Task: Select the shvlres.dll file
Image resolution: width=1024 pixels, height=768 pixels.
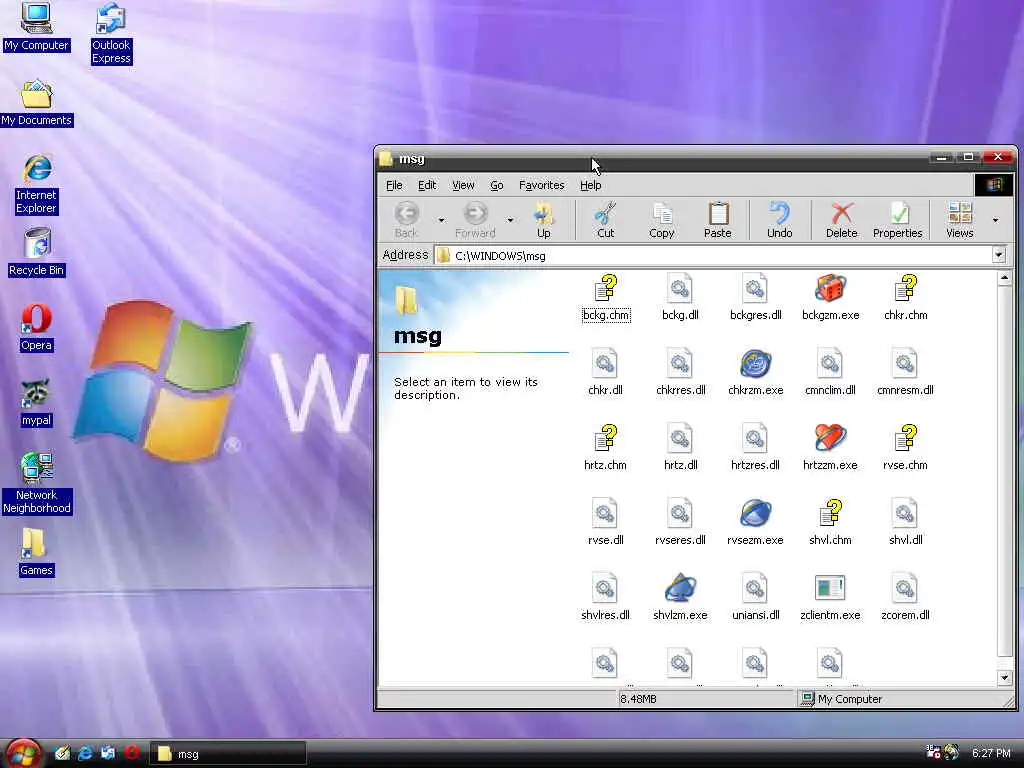Action: click(605, 598)
